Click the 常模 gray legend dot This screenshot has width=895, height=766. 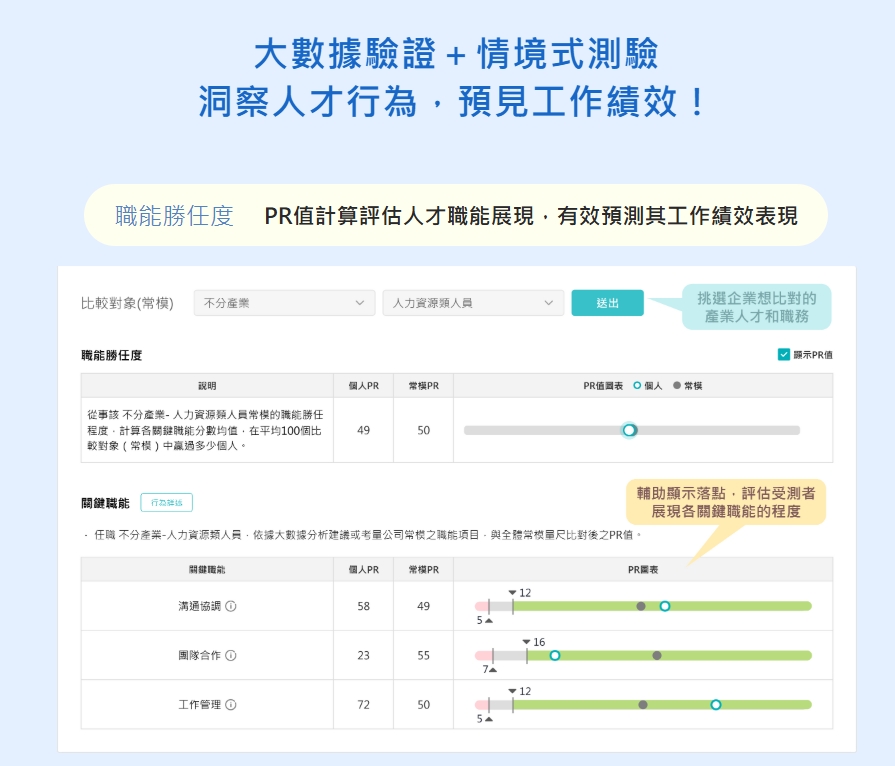pyautogui.click(x=677, y=385)
